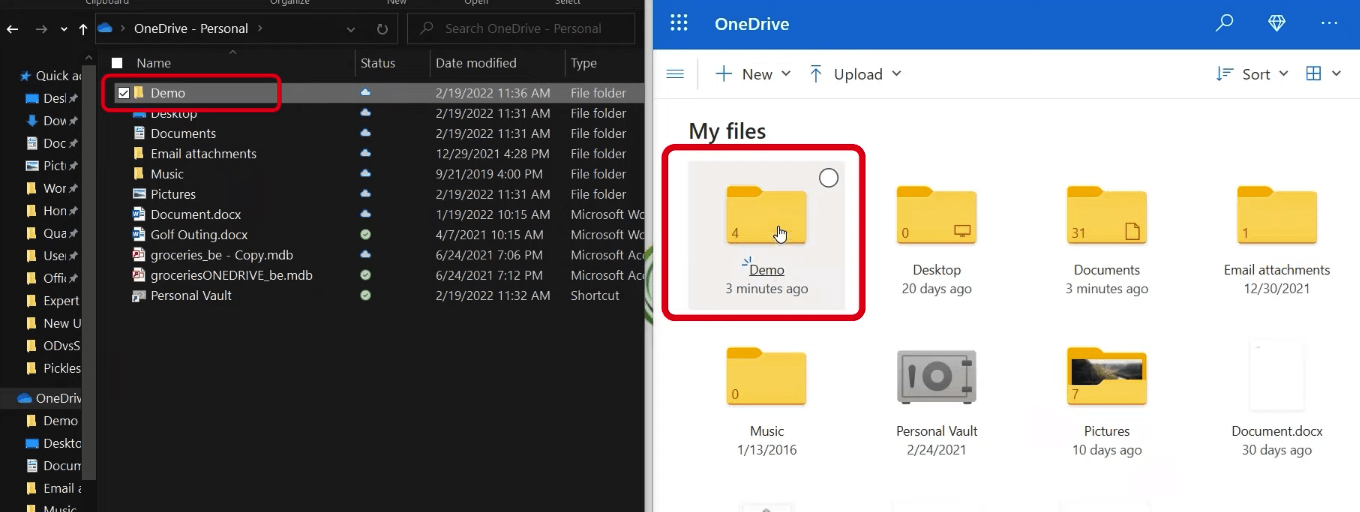
Task: Click the Access icon next to groceries_be - Copy.mdb
Action: tap(140, 255)
